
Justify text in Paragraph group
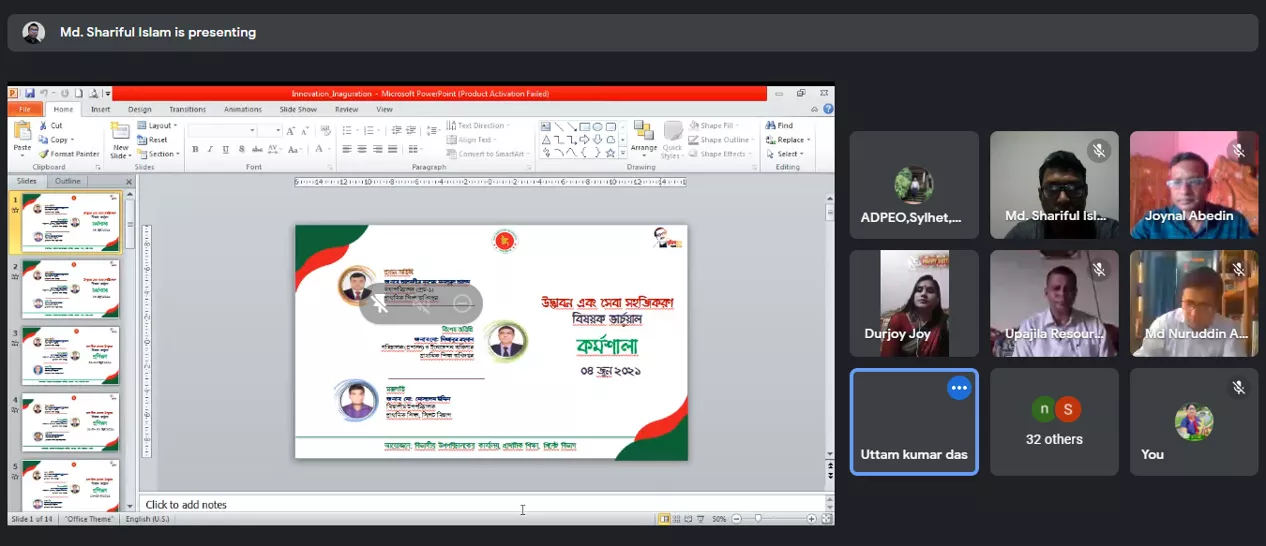[x=392, y=150]
